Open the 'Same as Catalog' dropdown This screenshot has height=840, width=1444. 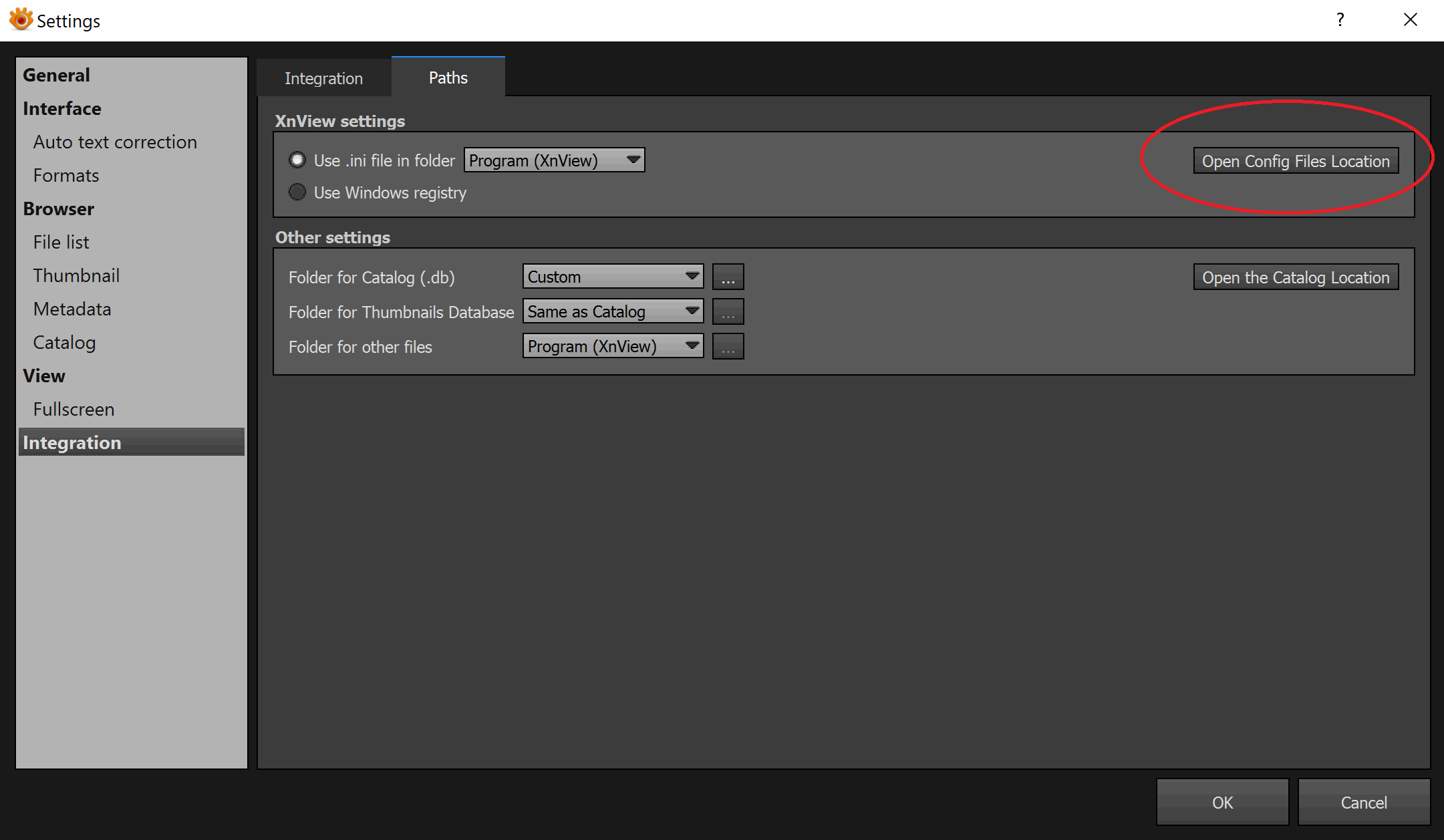point(613,311)
